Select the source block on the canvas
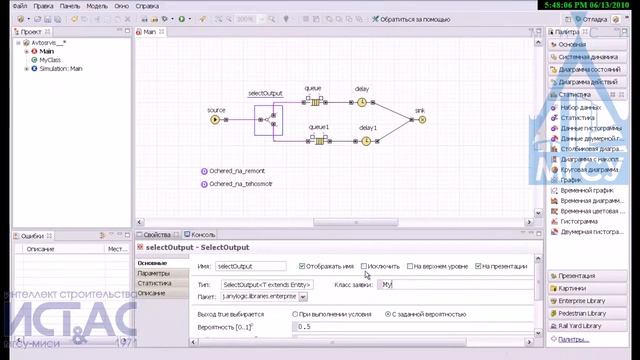640x360 pixels. (x=215, y=120)
